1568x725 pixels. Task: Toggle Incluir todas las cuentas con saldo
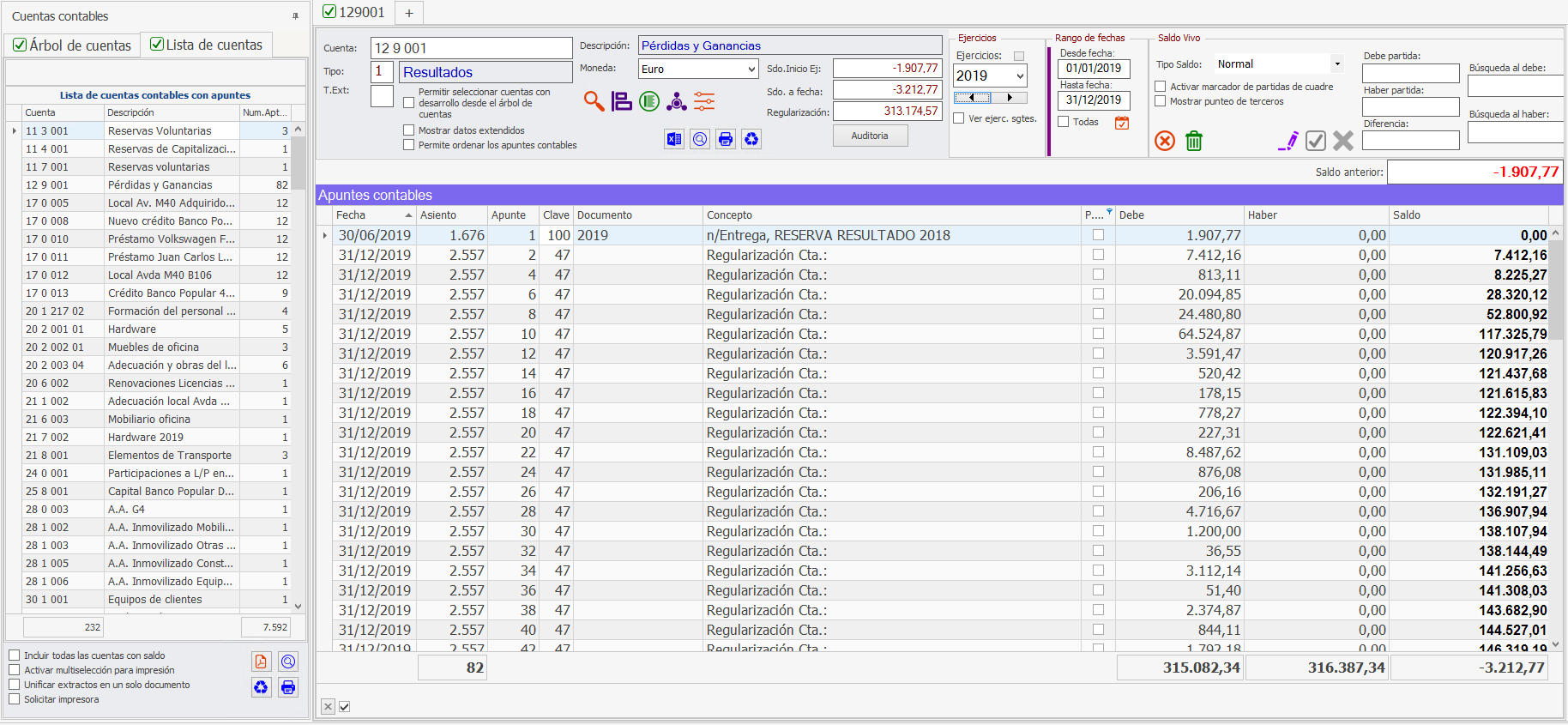coord(15,656)
